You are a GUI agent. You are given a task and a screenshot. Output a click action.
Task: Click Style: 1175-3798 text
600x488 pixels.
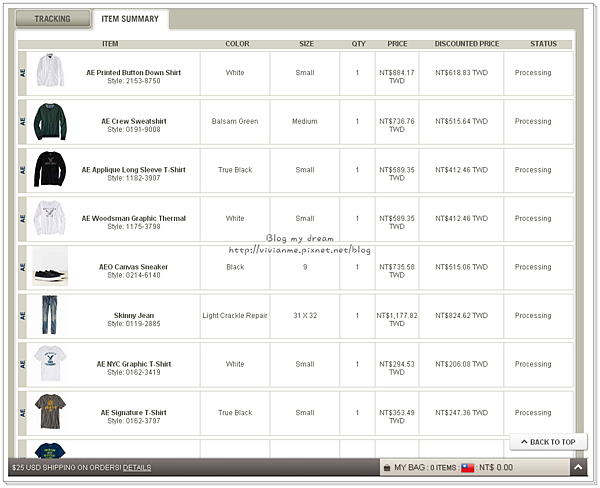click(134, 227)
